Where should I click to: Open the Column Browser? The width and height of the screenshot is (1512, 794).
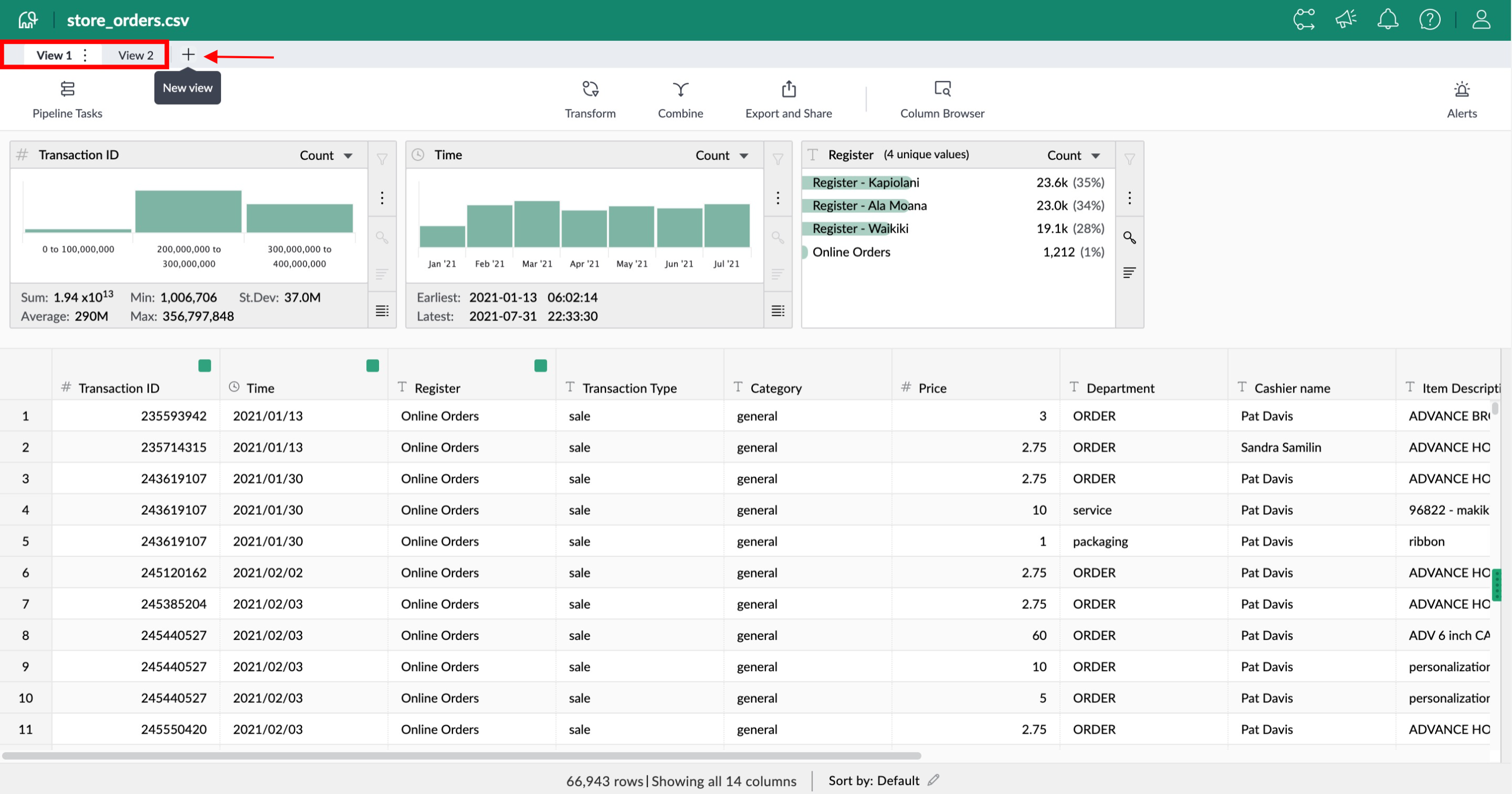[x=942, y=99]
